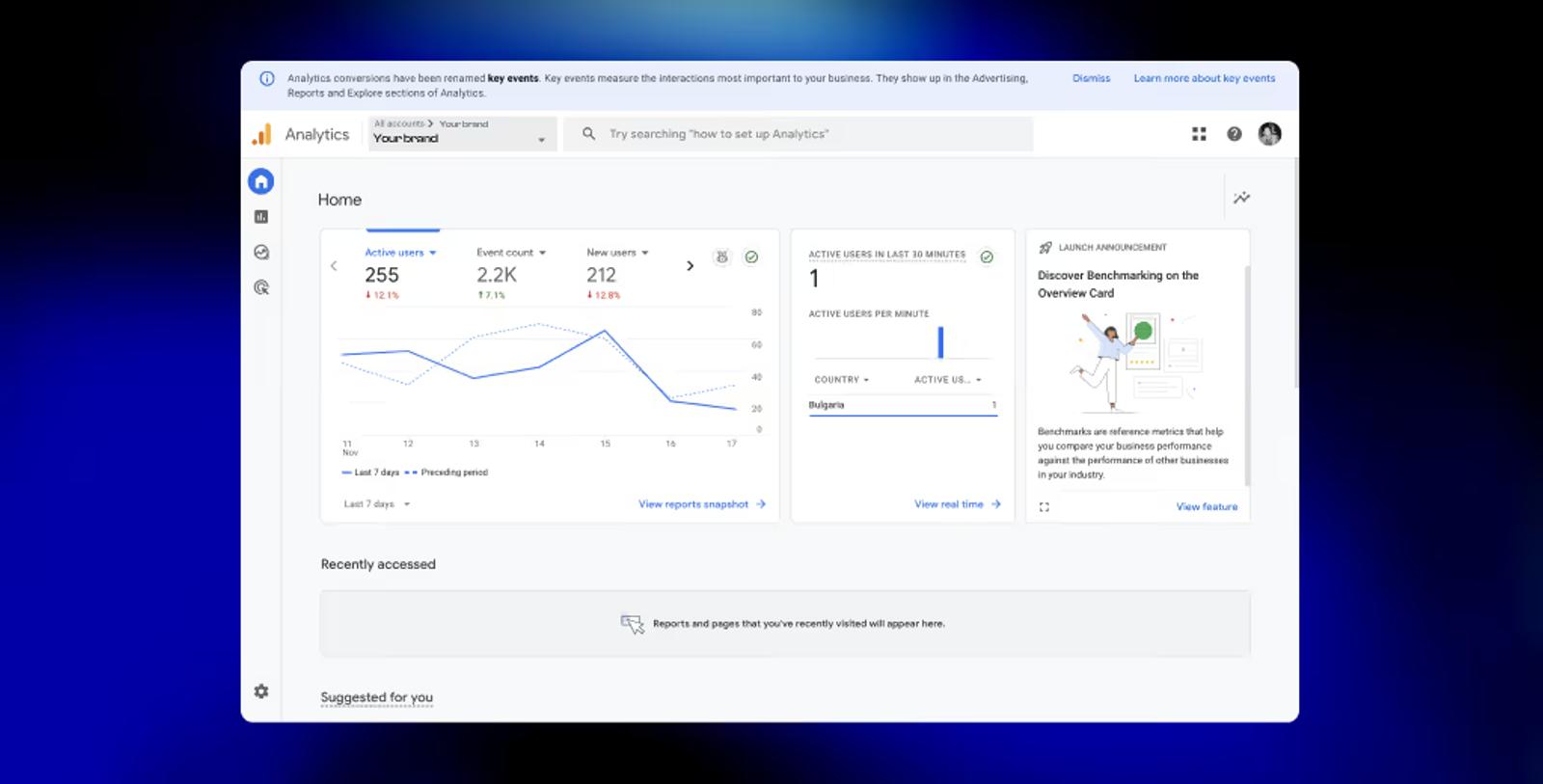Open the Help question mark icon

pos(1234,134)
